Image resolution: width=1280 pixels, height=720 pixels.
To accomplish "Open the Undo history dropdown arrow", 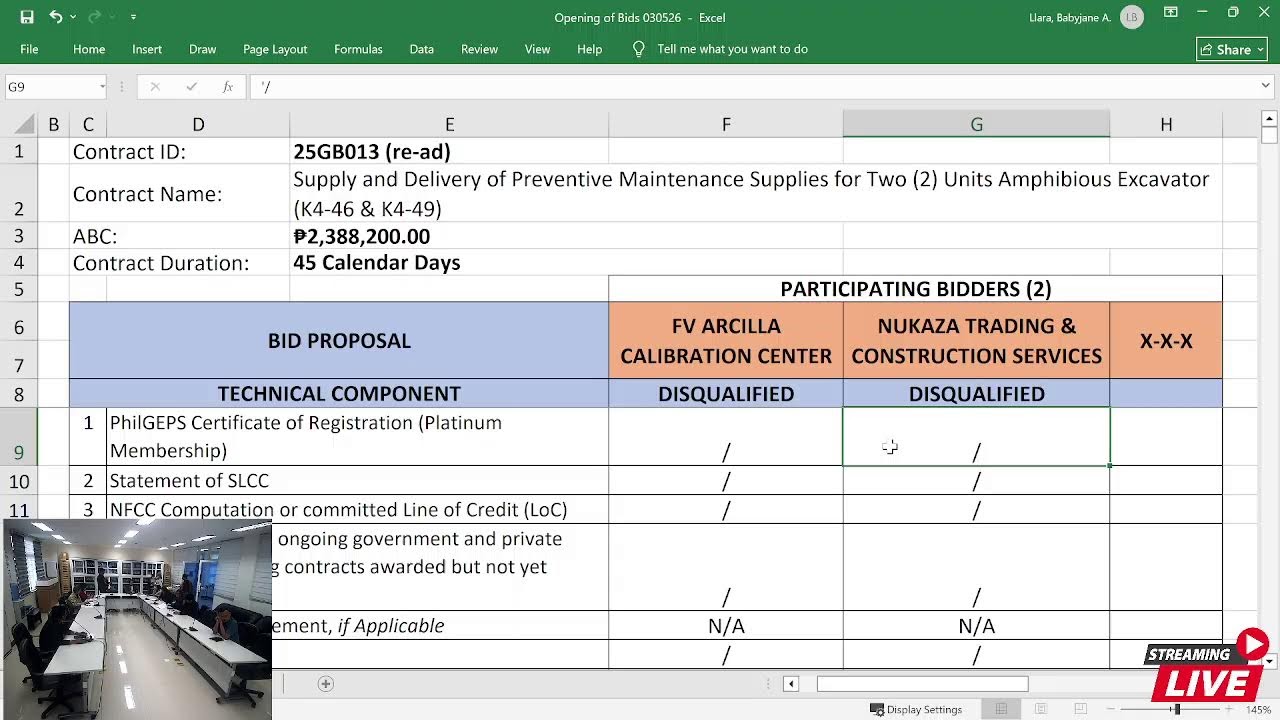I will [72, 17].
